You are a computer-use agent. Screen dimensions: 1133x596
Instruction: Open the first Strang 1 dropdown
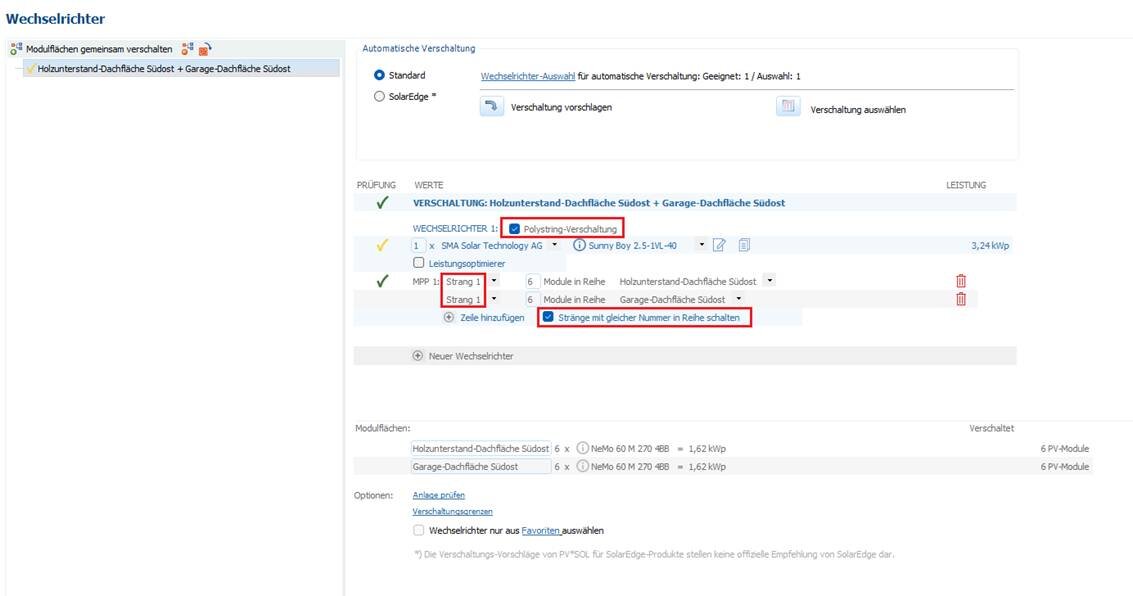click(494, 281)
